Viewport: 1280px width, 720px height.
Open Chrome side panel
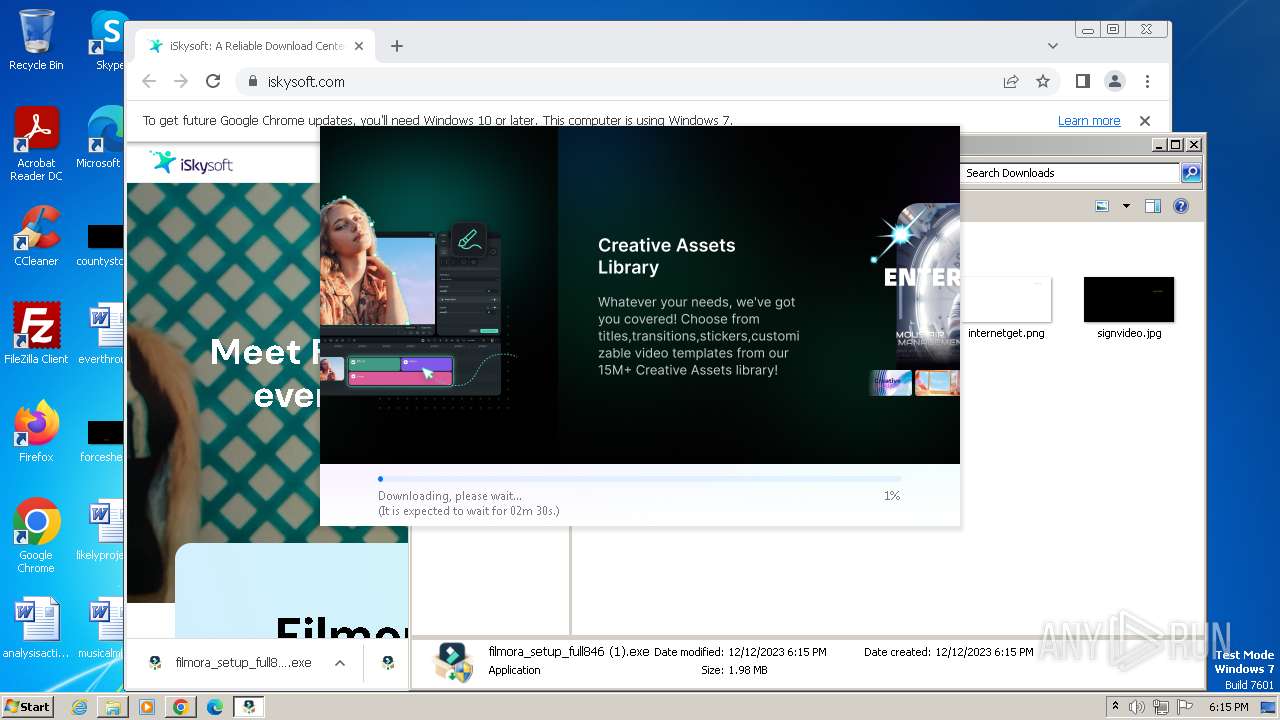point(1083,82)
